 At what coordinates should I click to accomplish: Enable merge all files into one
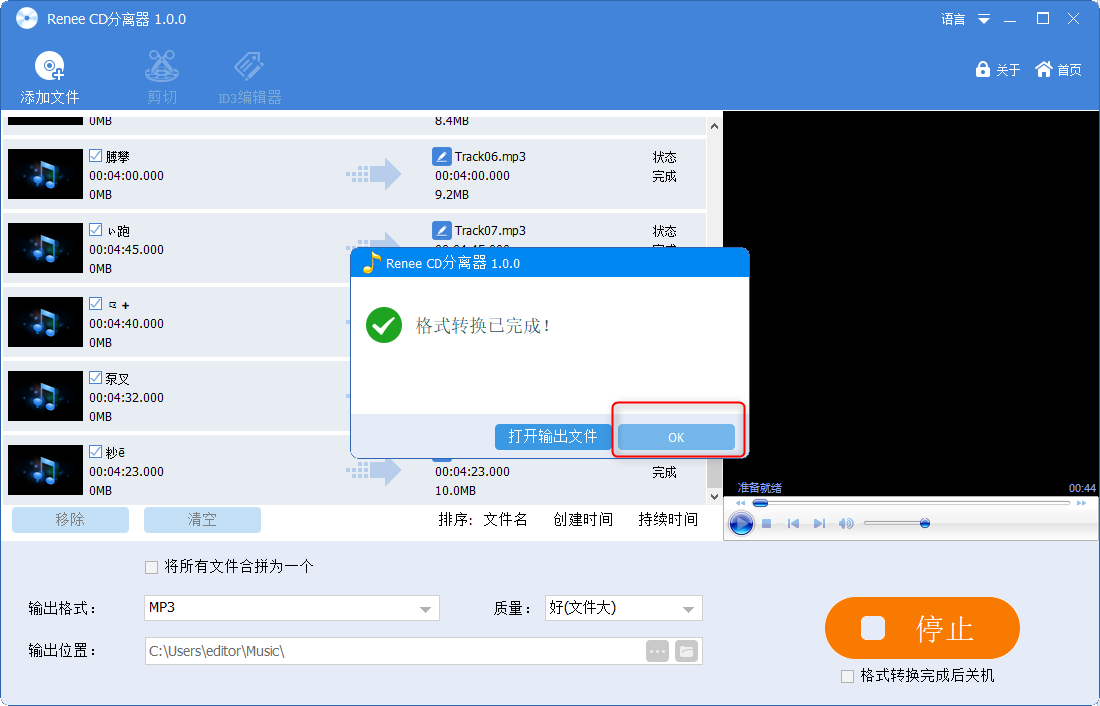click(x=151, y=567)
